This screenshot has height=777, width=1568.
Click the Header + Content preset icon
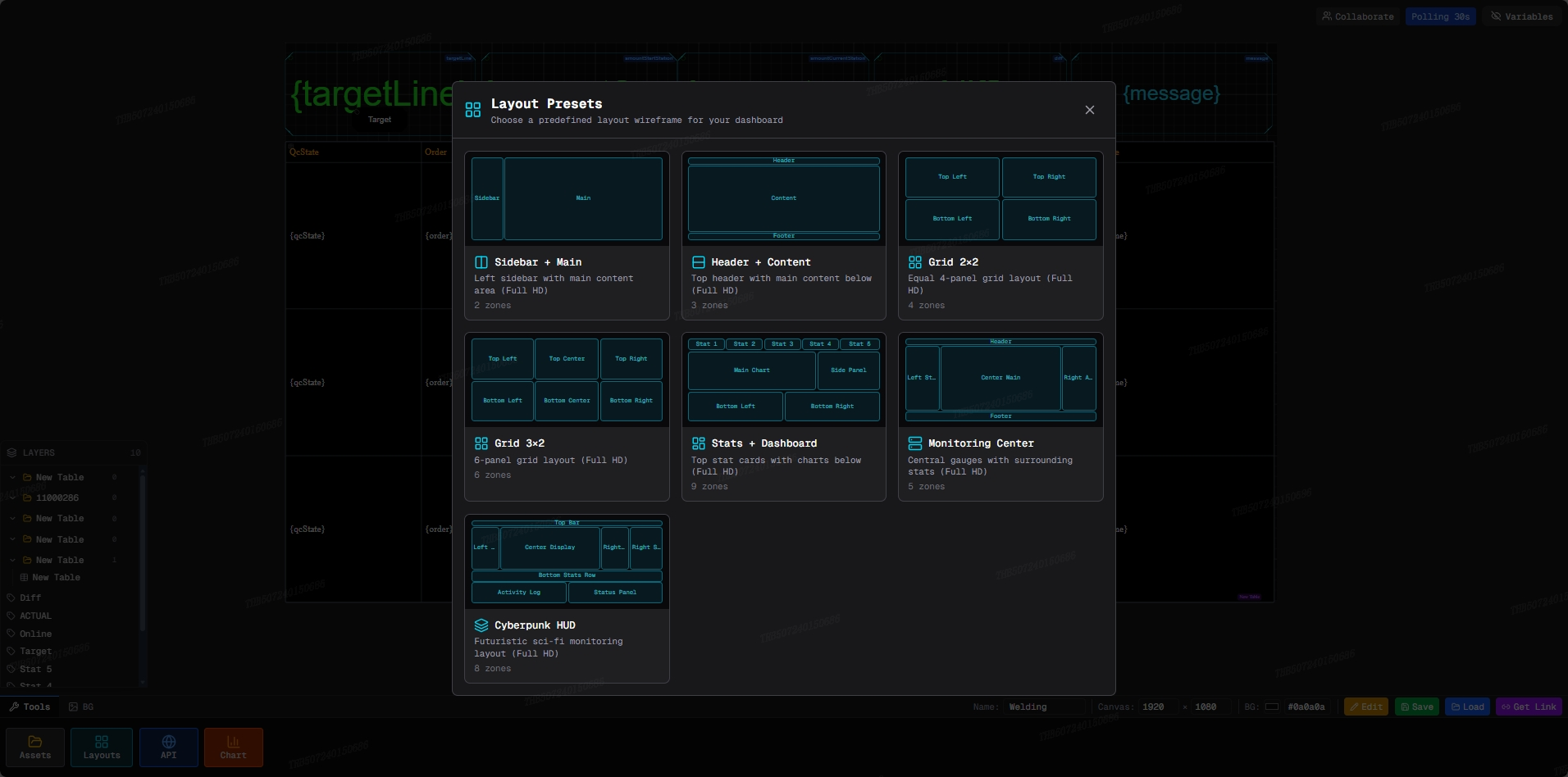point(698,262)
